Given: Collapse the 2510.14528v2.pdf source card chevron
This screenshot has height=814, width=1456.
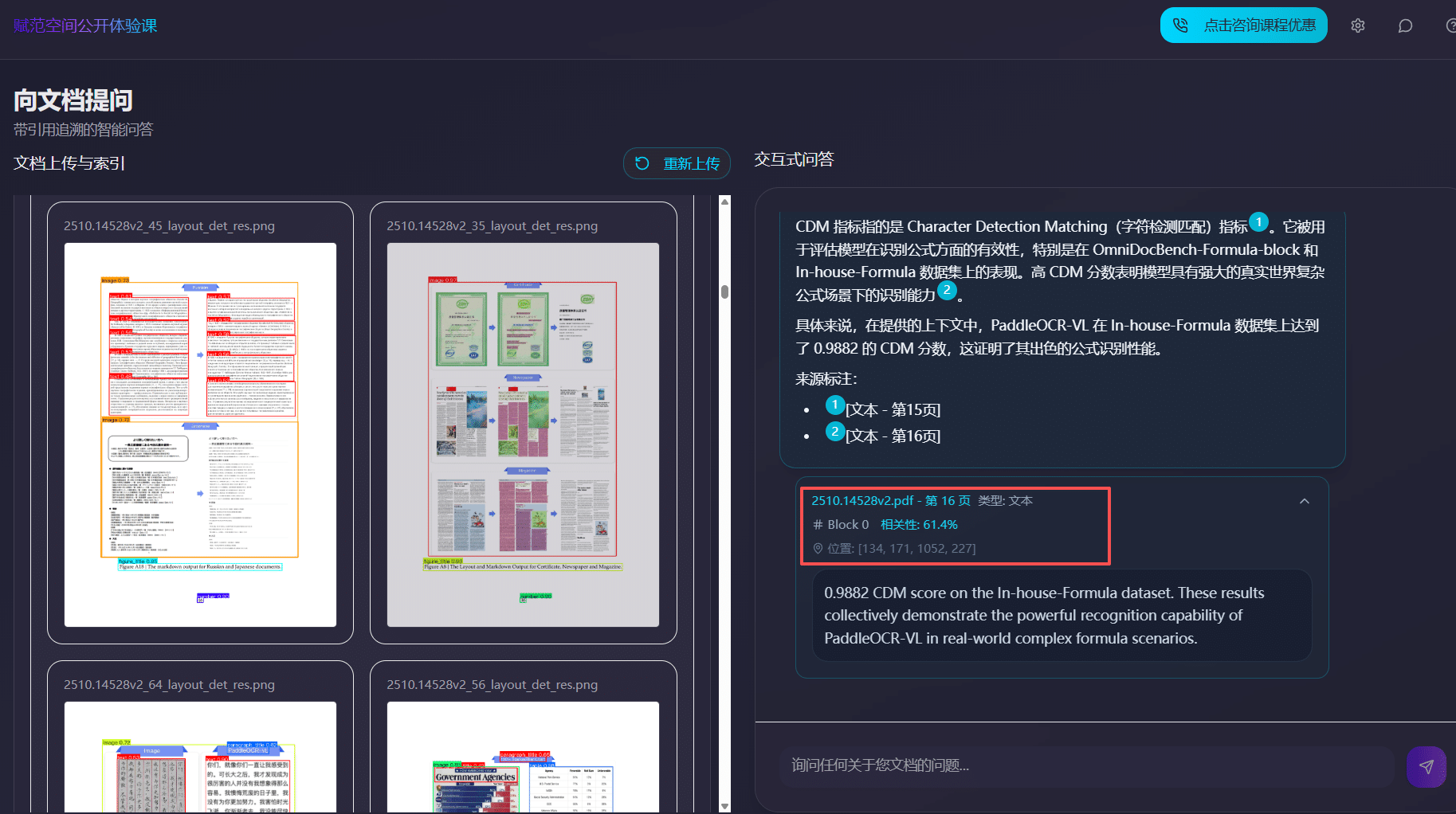Looking at the screenshot, I should [1305, 501].
